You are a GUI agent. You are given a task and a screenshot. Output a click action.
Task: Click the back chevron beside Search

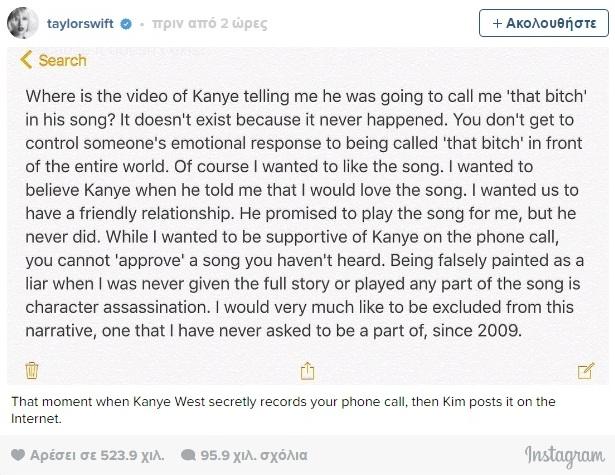tap(26, 61)
